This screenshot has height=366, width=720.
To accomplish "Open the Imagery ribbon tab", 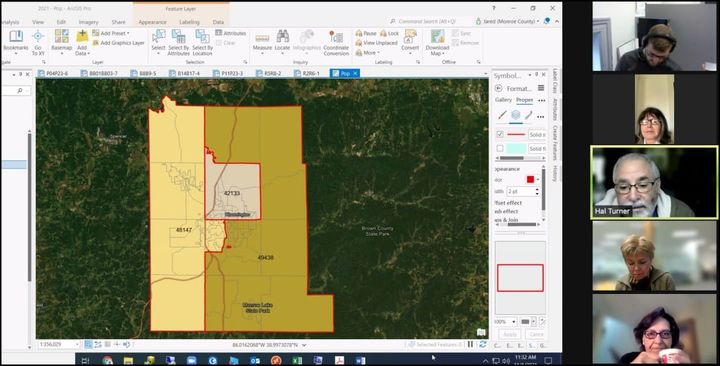I will pos(89,22).
